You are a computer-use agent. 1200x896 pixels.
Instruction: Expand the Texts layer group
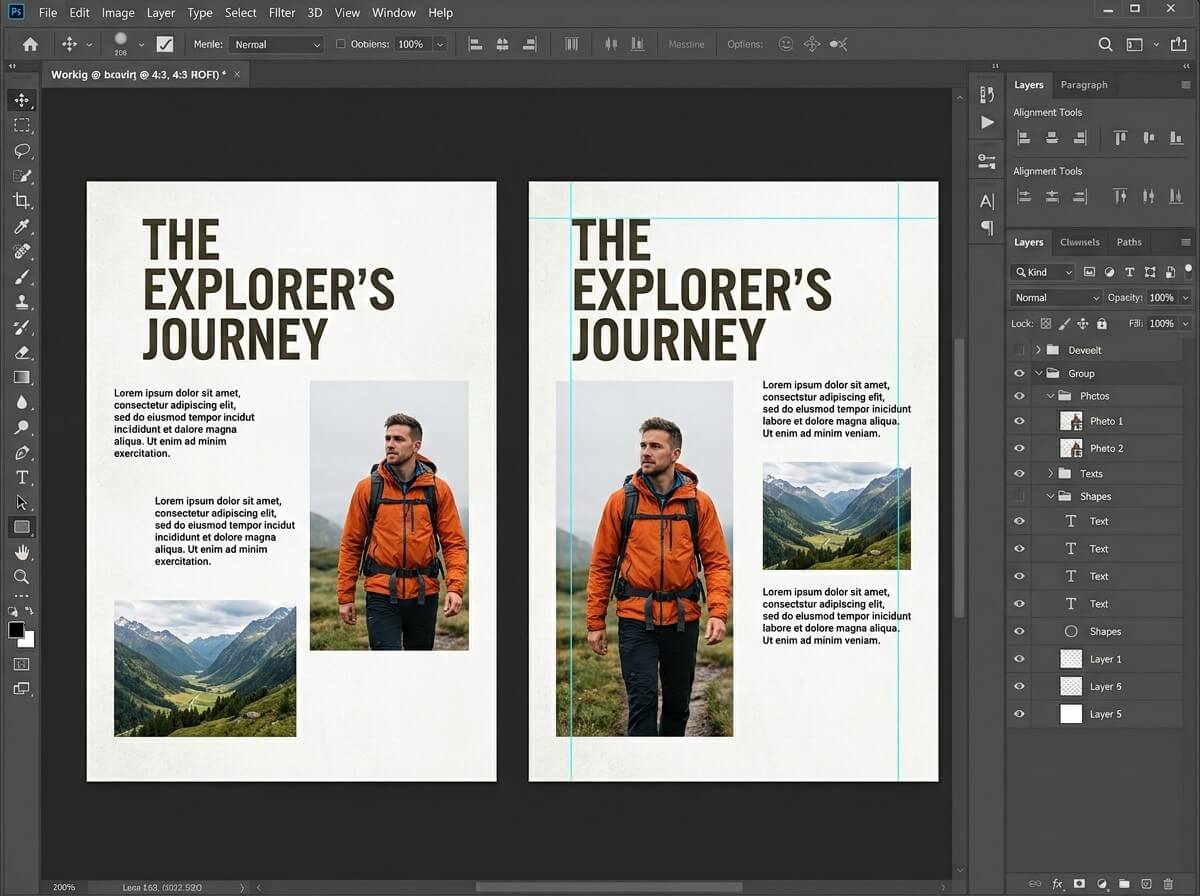pos(1051,474)
